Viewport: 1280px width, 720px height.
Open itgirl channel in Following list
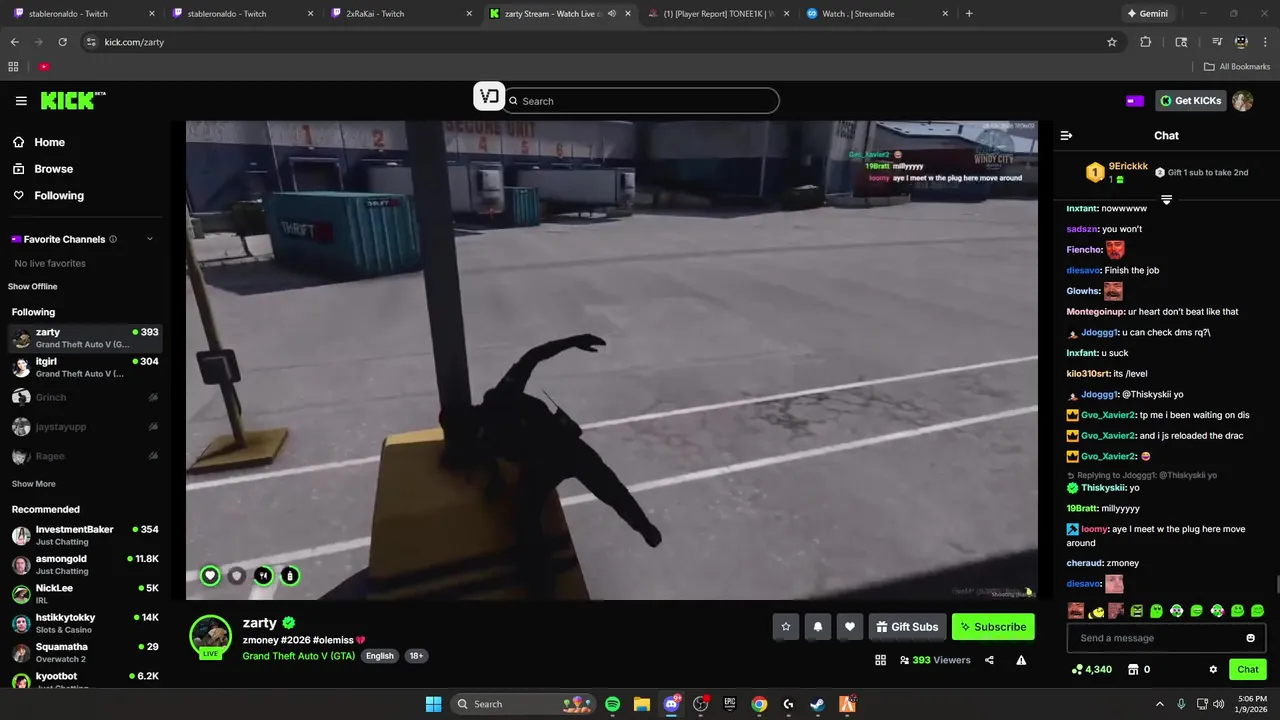(86, 367)
